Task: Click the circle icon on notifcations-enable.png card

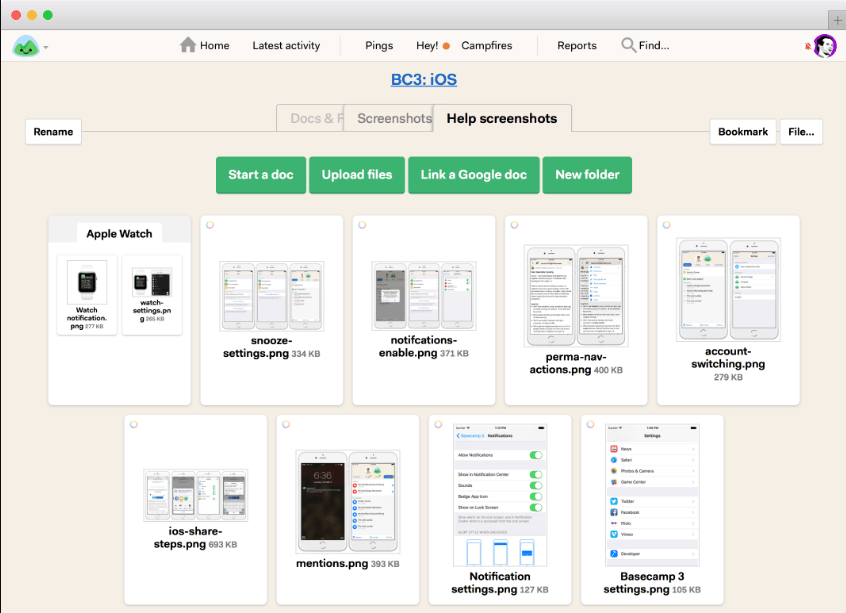Action: pos(362,225)
